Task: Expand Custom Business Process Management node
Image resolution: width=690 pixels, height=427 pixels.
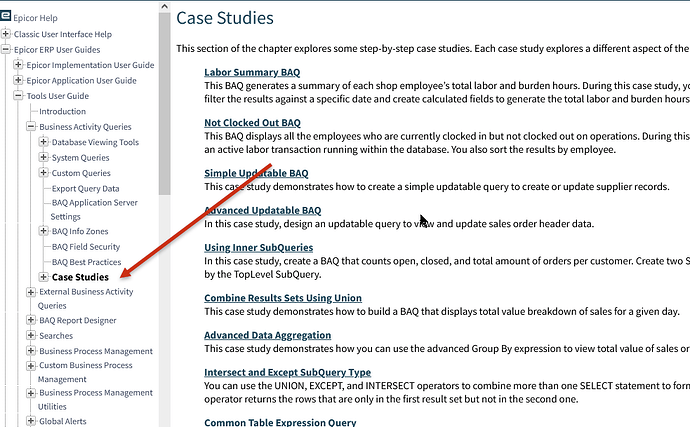Action: 31,365
